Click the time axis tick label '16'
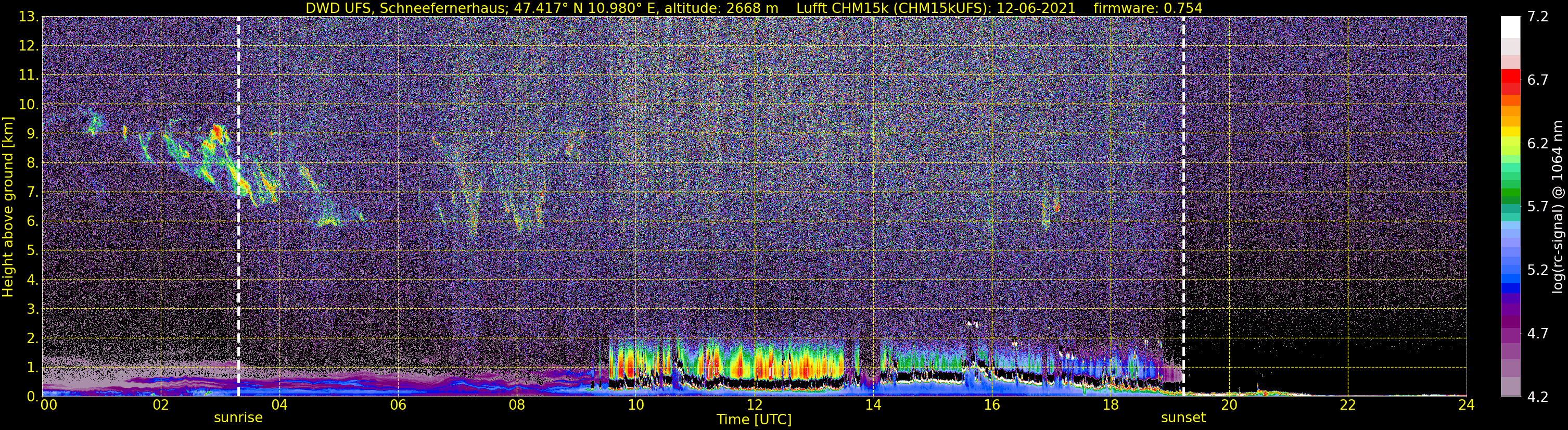 click(991, 406)
